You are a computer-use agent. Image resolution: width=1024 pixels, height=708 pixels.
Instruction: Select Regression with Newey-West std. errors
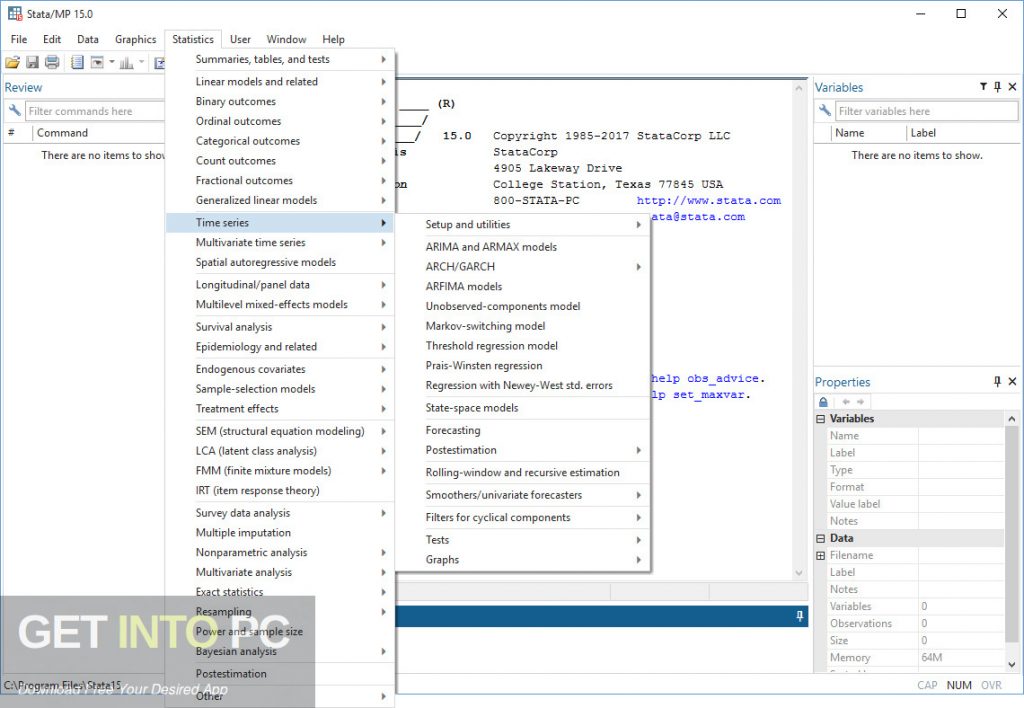(x=523, y=385)
